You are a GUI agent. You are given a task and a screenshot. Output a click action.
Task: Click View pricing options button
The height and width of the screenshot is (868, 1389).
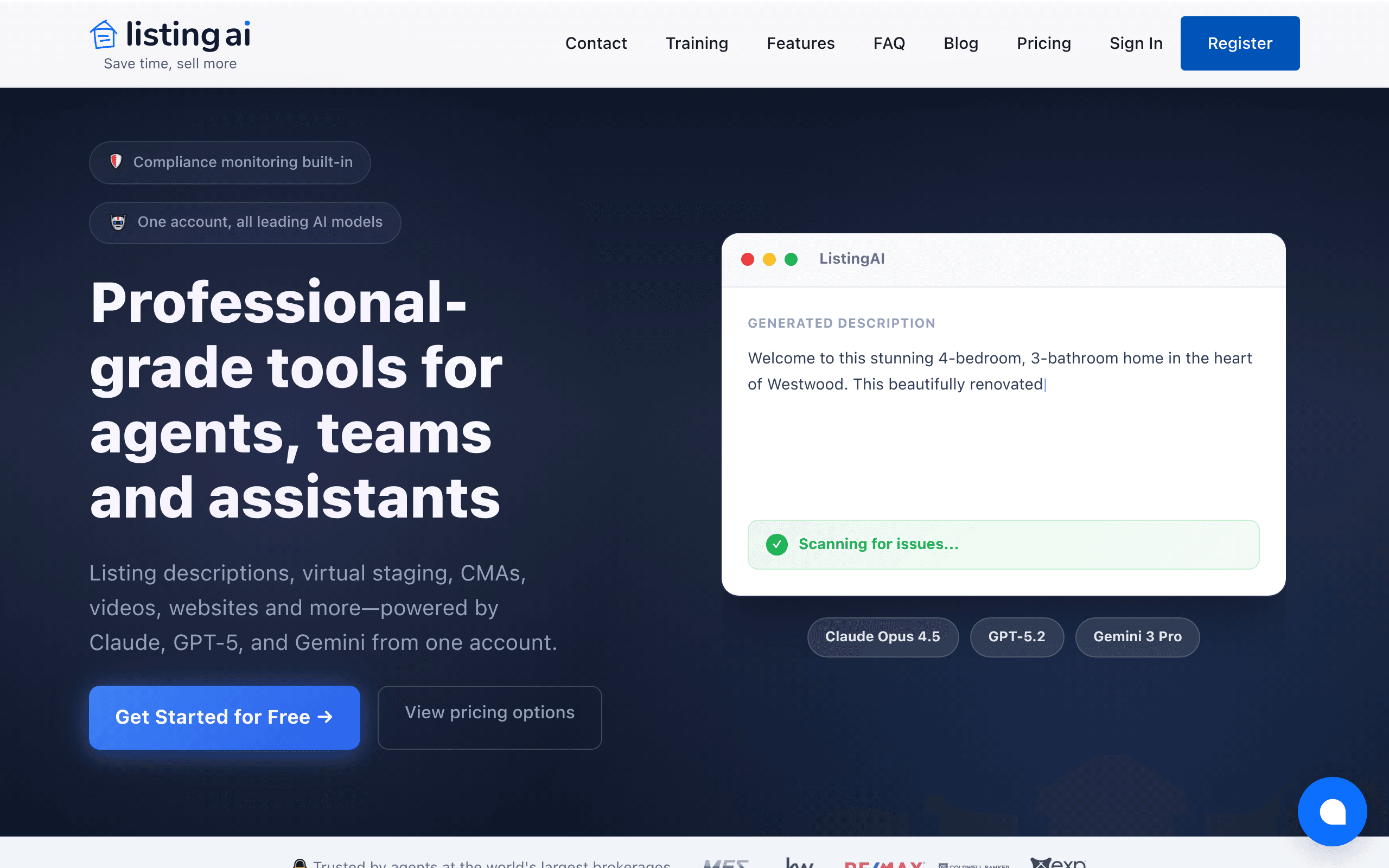pos(489,717)
